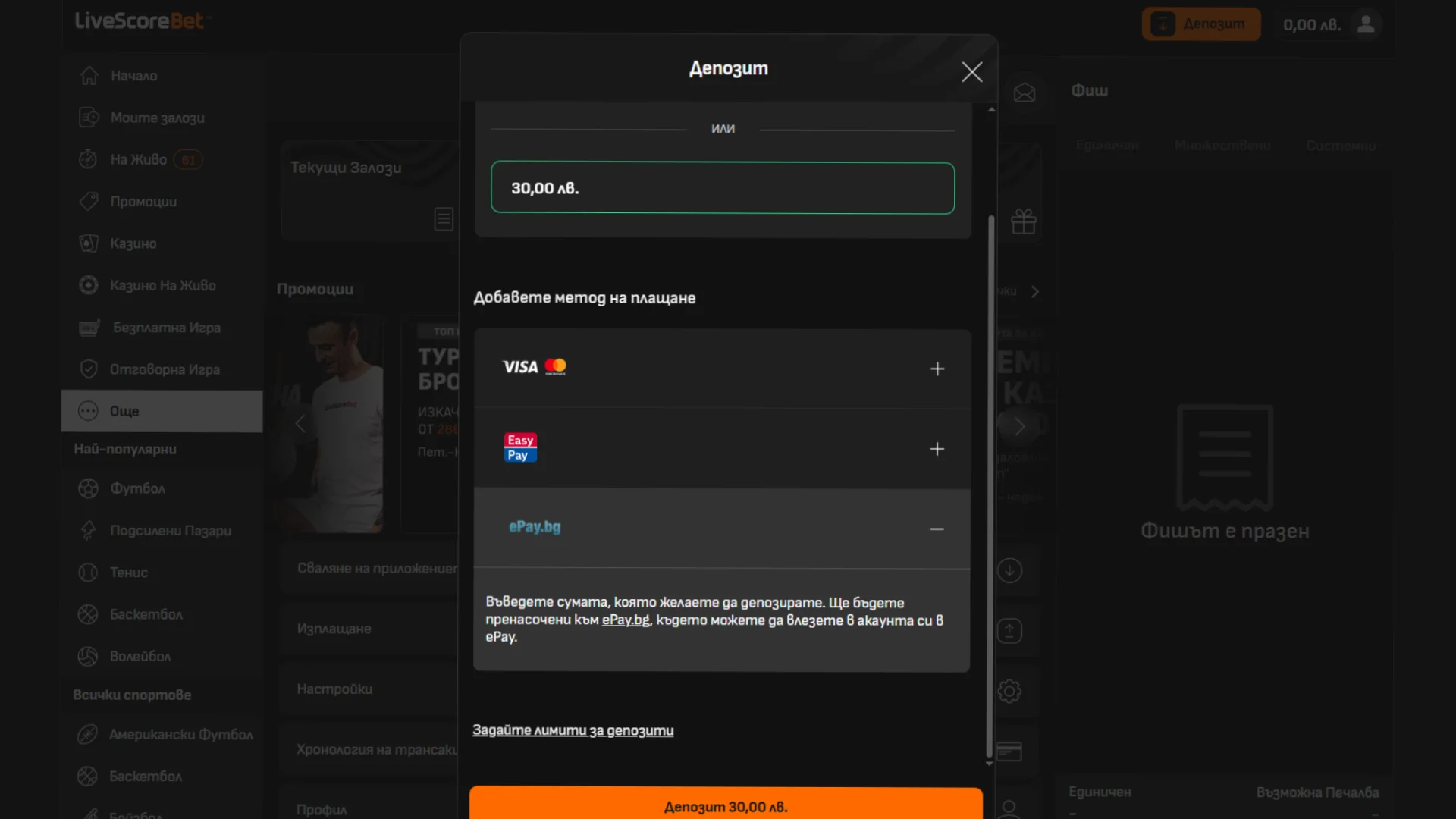The height and width of the screenshot is (819, 1456).
Task: Open the Начало home menu item
Action: [x=162, y=76]
